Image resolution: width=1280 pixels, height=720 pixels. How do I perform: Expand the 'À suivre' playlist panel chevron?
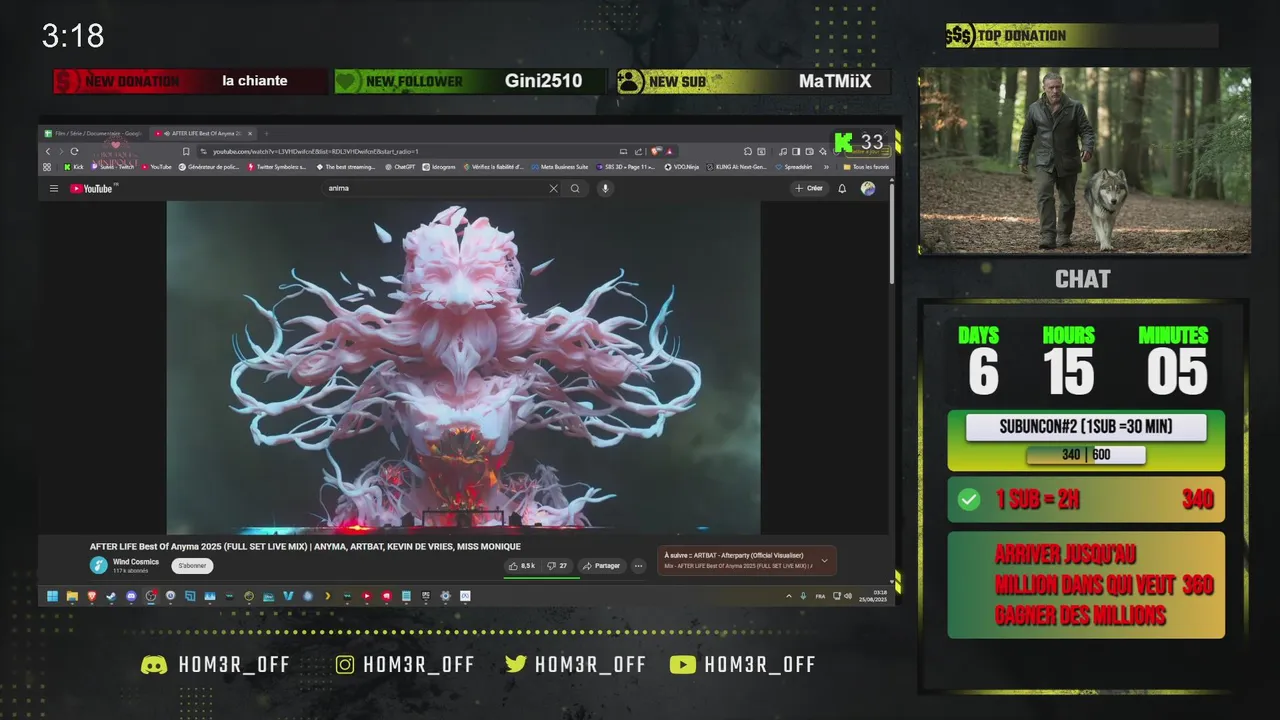coord(824,561)
